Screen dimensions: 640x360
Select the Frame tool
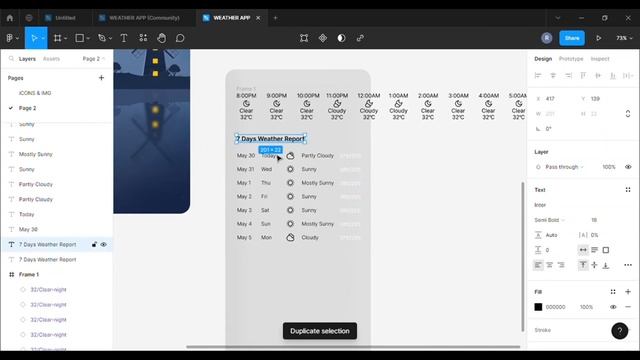(x=58, y=38)
